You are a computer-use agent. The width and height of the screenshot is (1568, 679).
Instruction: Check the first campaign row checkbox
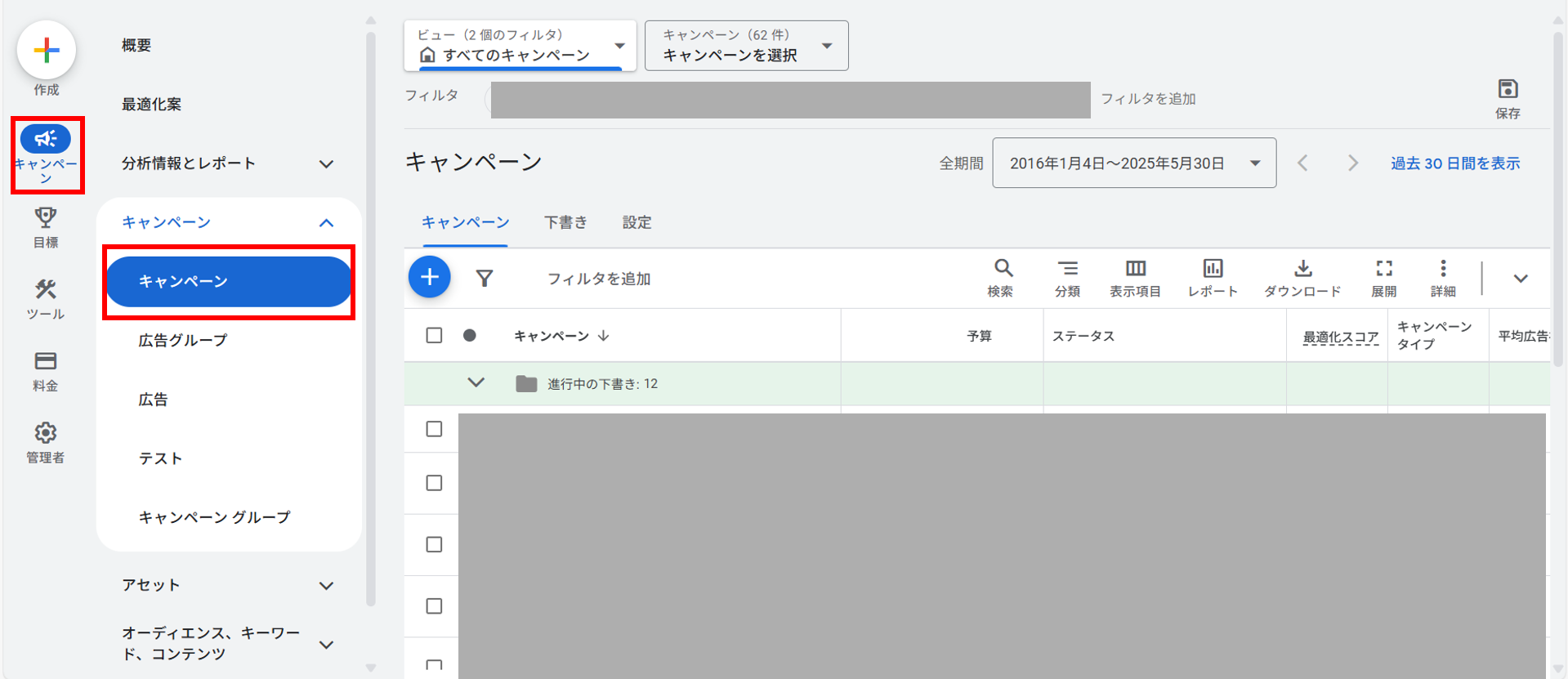click(x=434, y=429)
